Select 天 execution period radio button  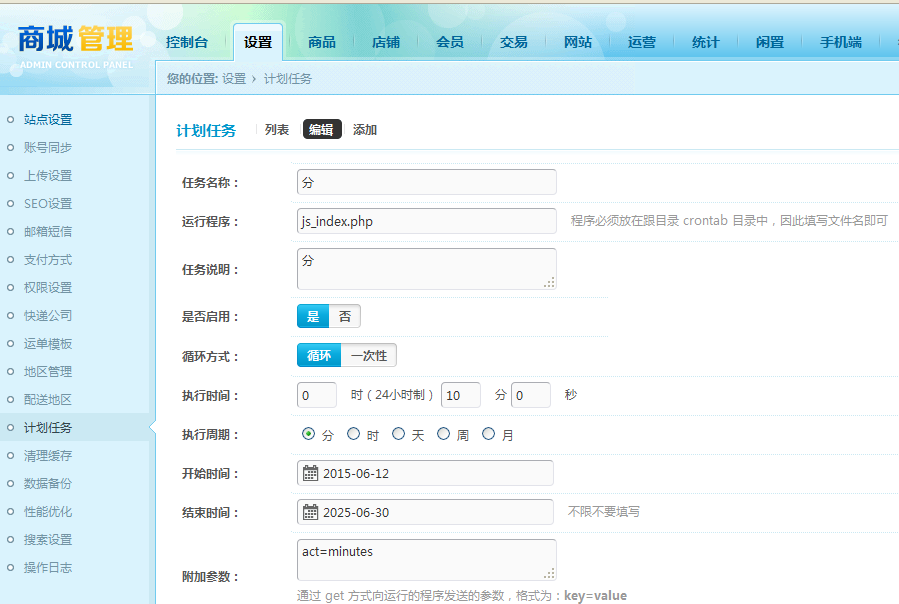coord(398,434)
